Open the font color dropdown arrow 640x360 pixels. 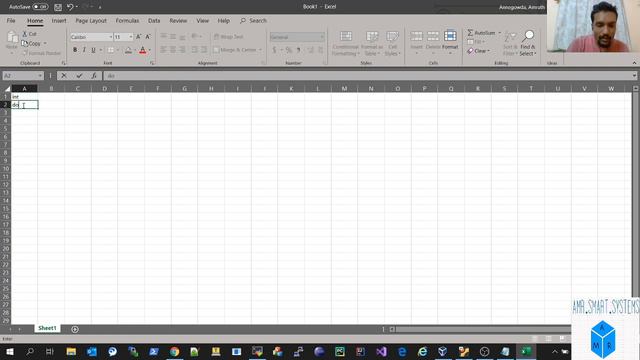[x=150, y=50]
